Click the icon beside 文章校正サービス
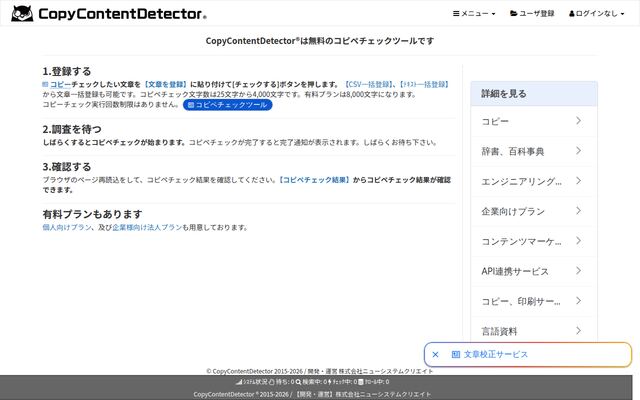 (456, 355)
